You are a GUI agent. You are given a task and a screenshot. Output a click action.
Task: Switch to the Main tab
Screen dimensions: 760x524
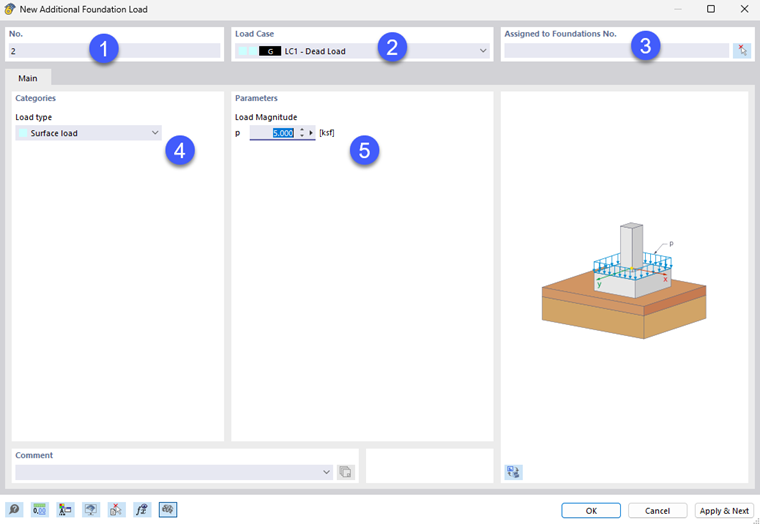click(x=28, y=78)
